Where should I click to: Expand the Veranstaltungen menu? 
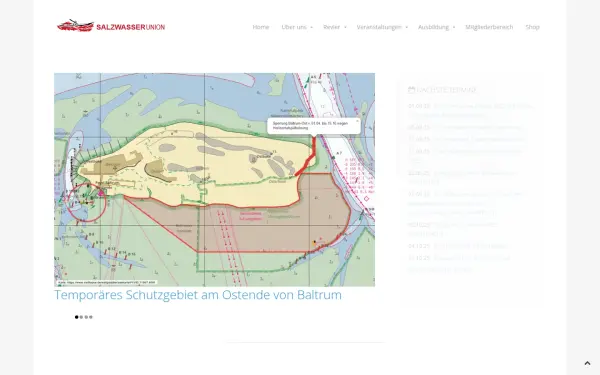pyautogui.click(x=382, y=27)
